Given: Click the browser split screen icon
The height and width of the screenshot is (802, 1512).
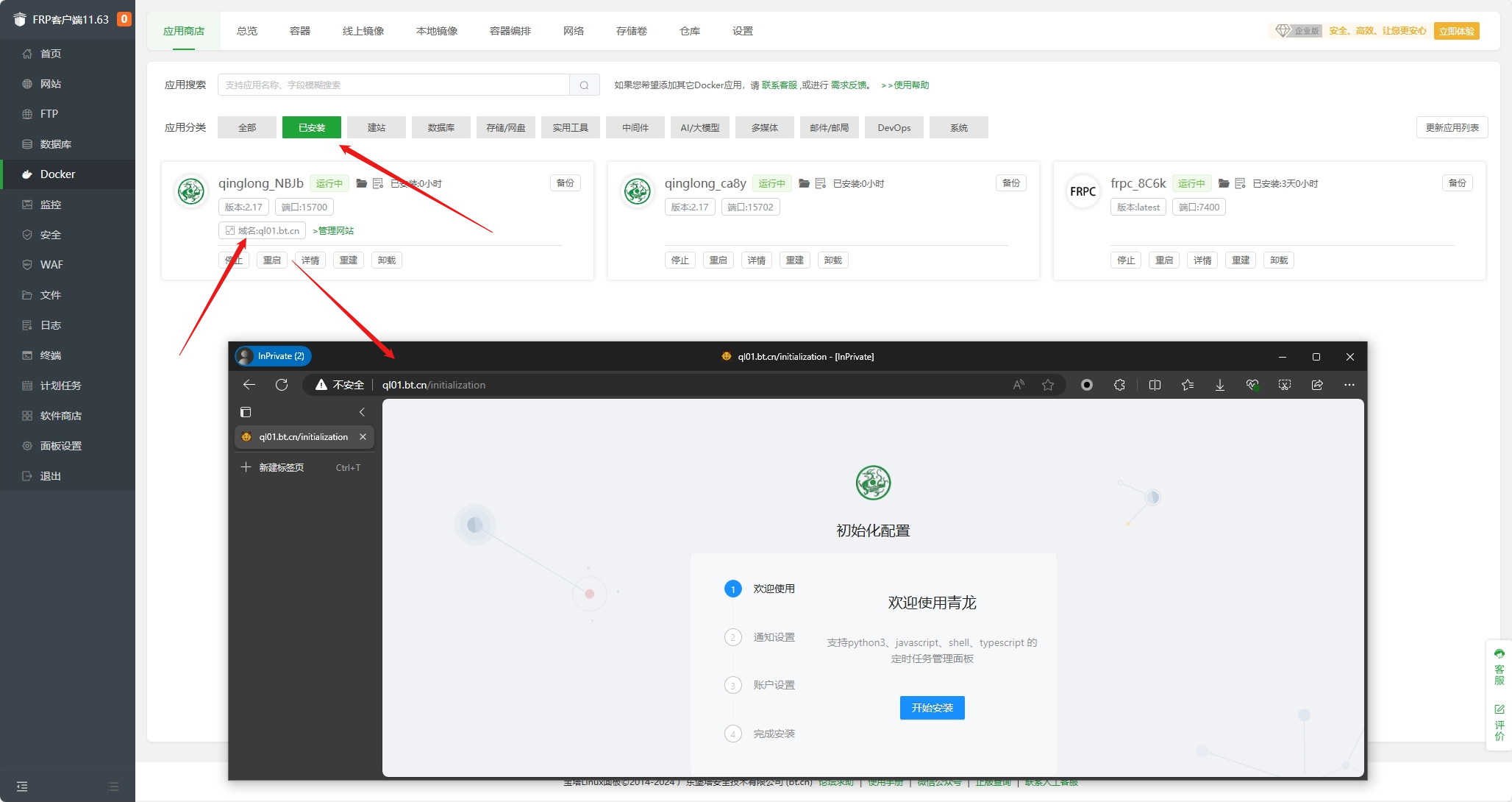Looking at the screenshot, I should click(x=1155, y=385).
